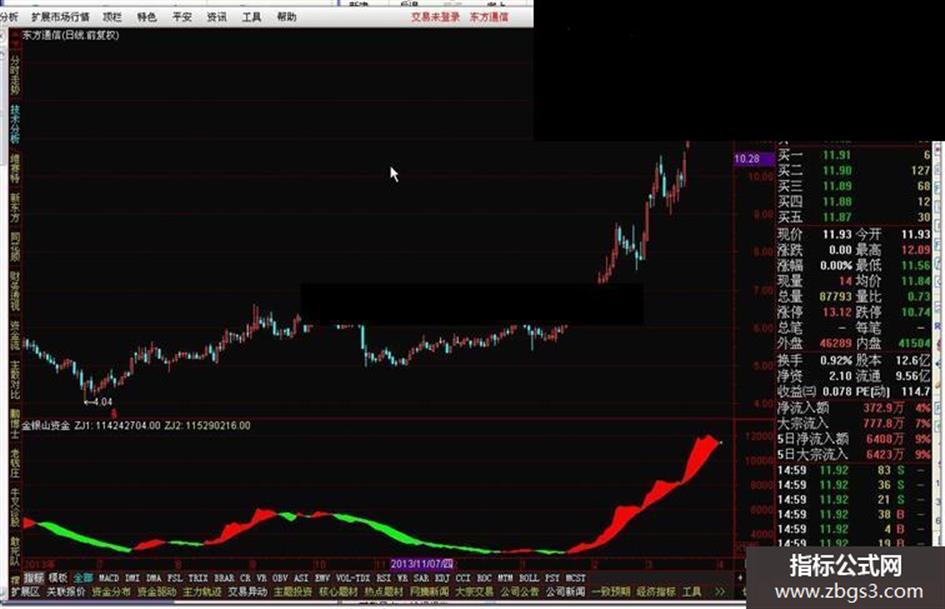Viewport: 945px width, 609px height.
Task: Choose the MACD indicator
Action: (109, 578)
